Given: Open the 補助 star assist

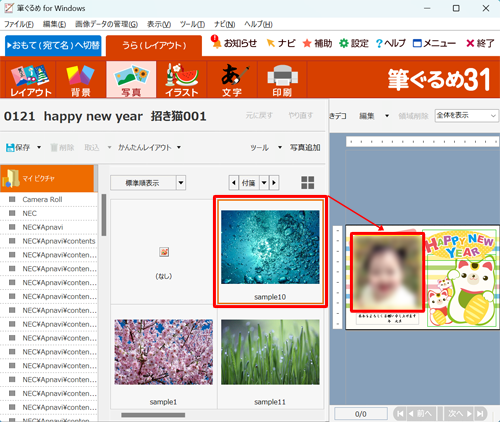Looking at the screenshot, I should pos(317,43).
